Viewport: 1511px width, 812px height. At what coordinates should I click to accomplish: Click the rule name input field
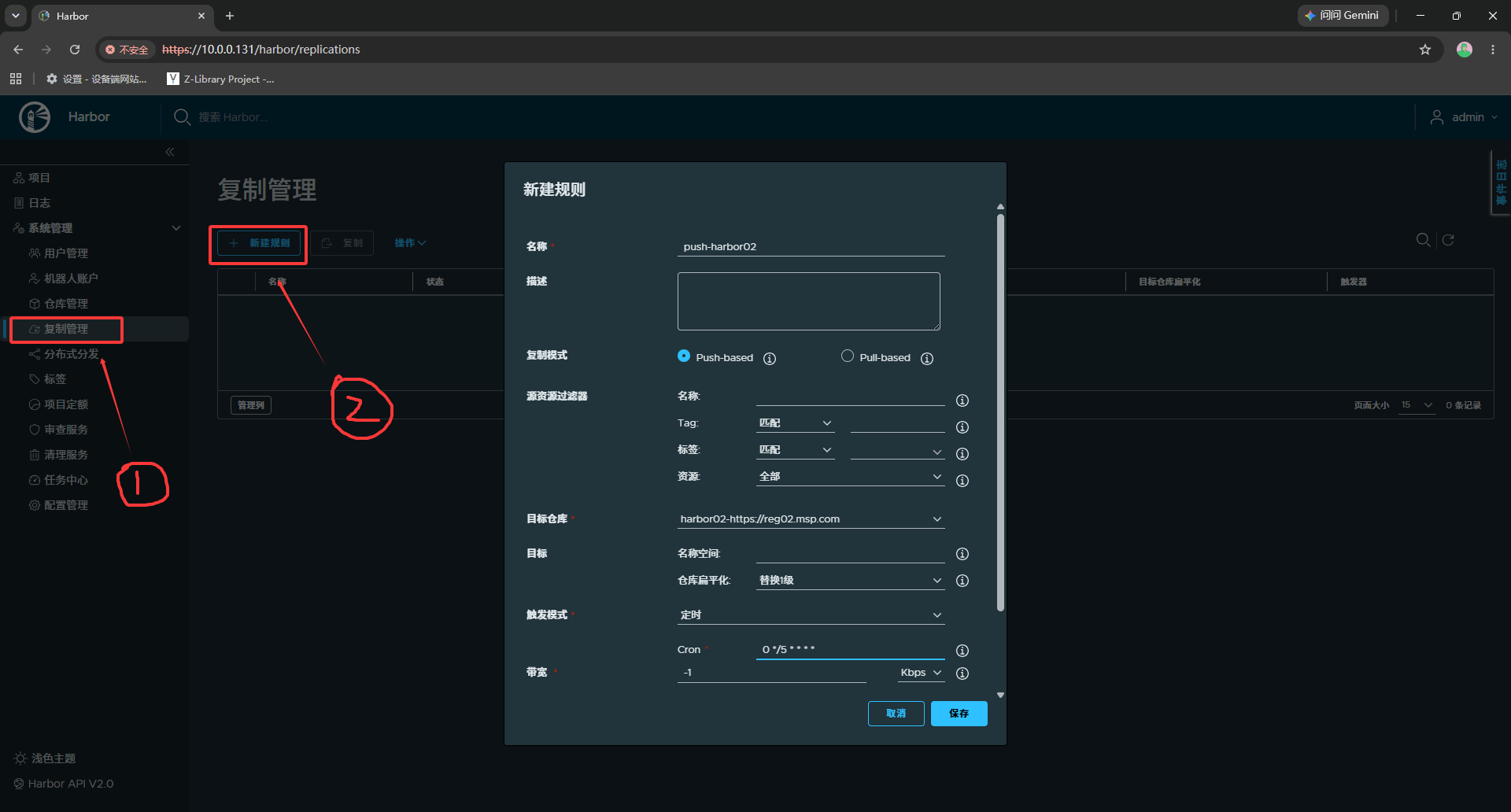coord(811,247)
